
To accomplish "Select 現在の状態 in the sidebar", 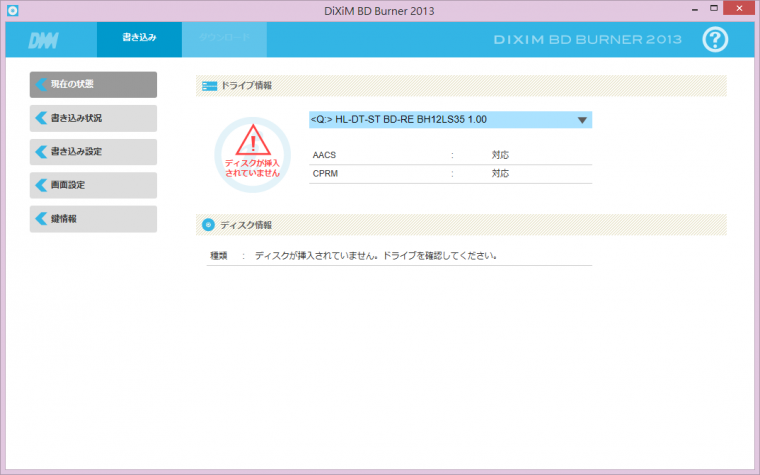I will point(93,84).
